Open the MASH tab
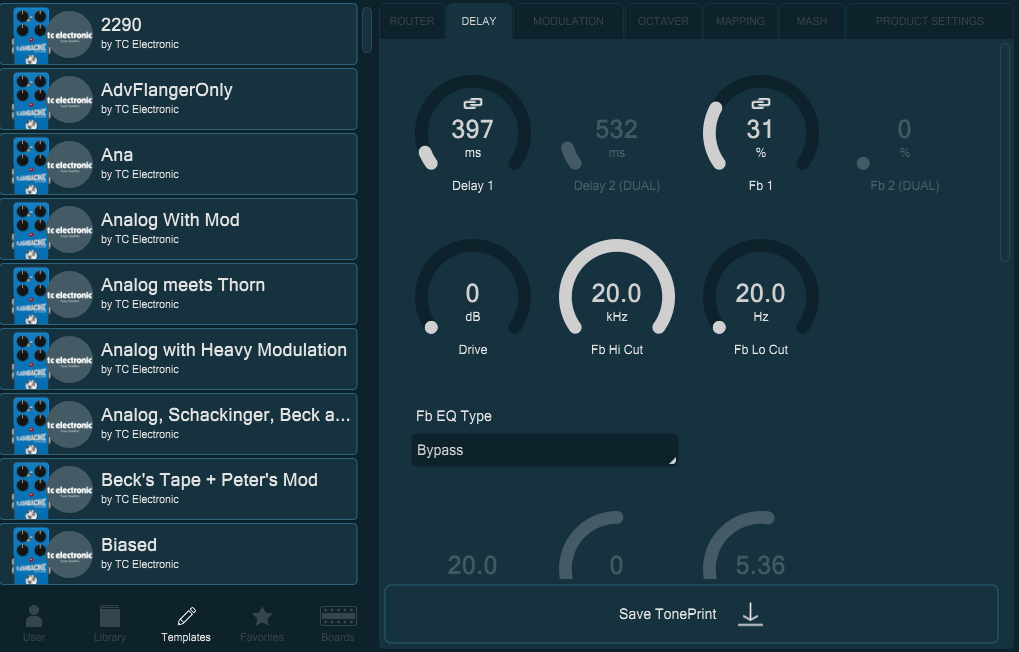Screen dimensions: 1019x652 click(x=812, y=21)
